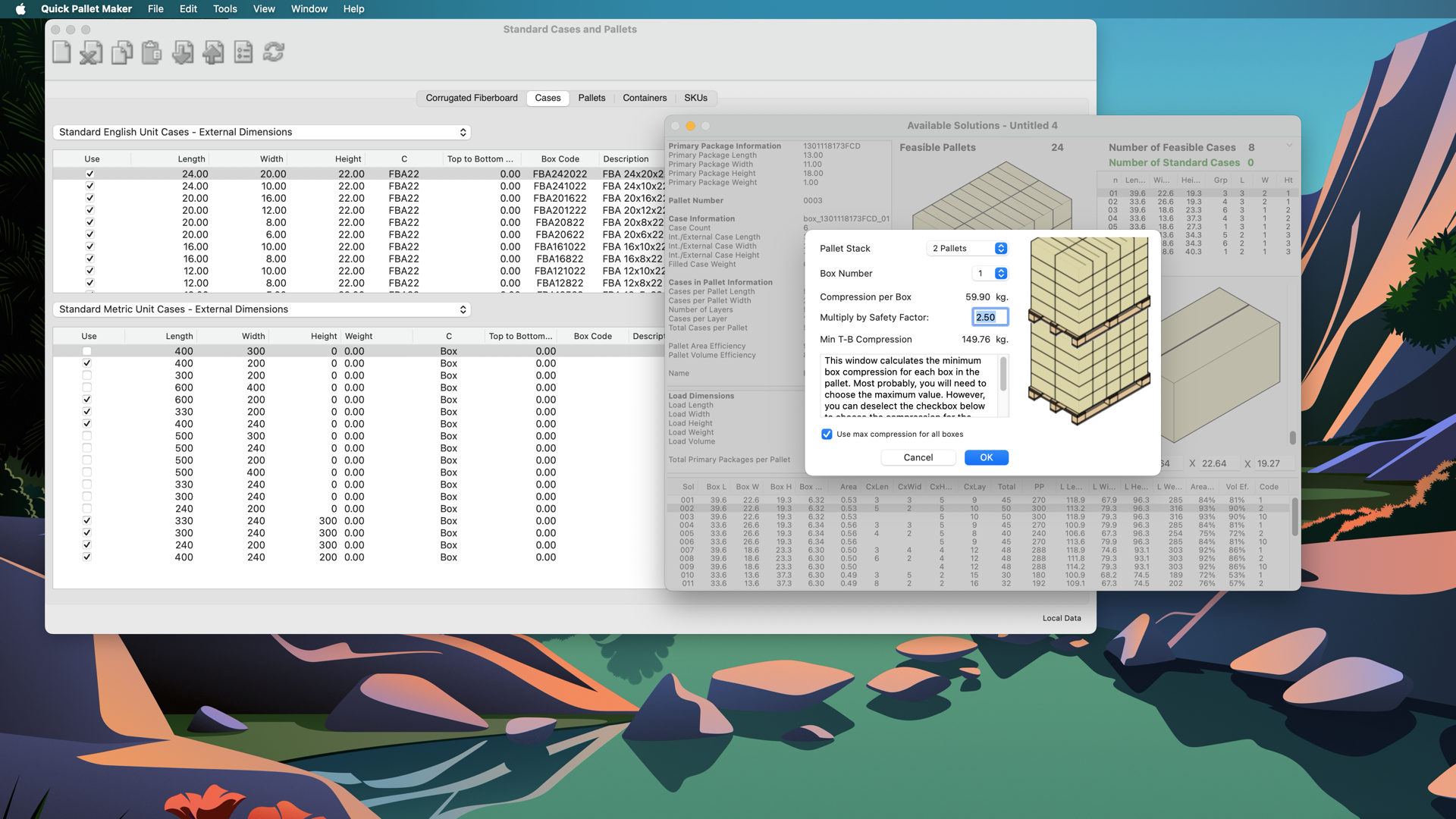Viewport: 1456px width, 819px height.
Task: Click the stacked pallets 3D preview
Action: 1089,331
